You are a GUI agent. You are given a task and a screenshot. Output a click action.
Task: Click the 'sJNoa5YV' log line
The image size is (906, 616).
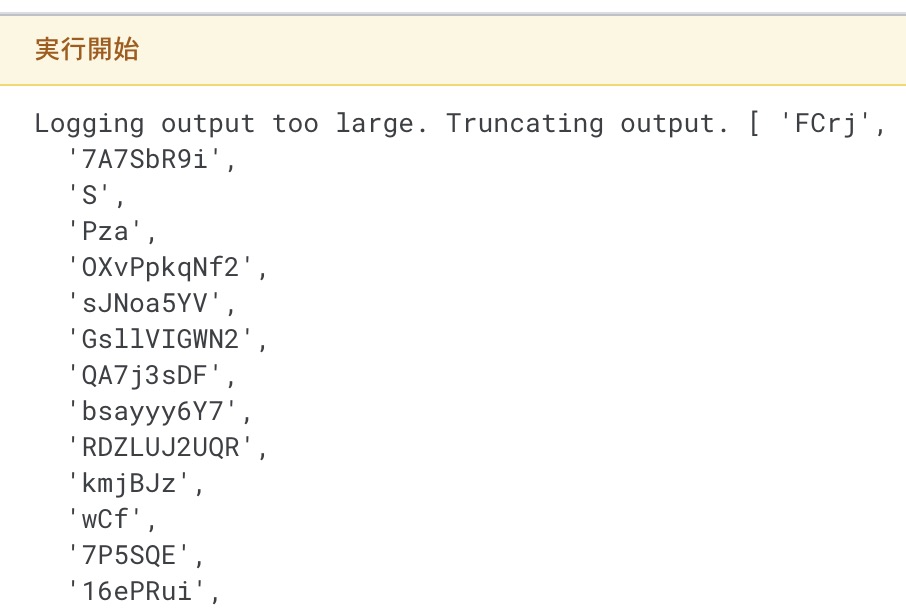point(144,303)
